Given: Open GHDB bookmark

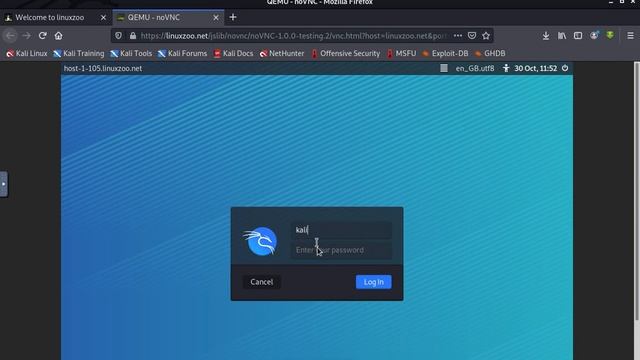Looking at the screenshot, I should pyautogui.click(x=490, y=53).
